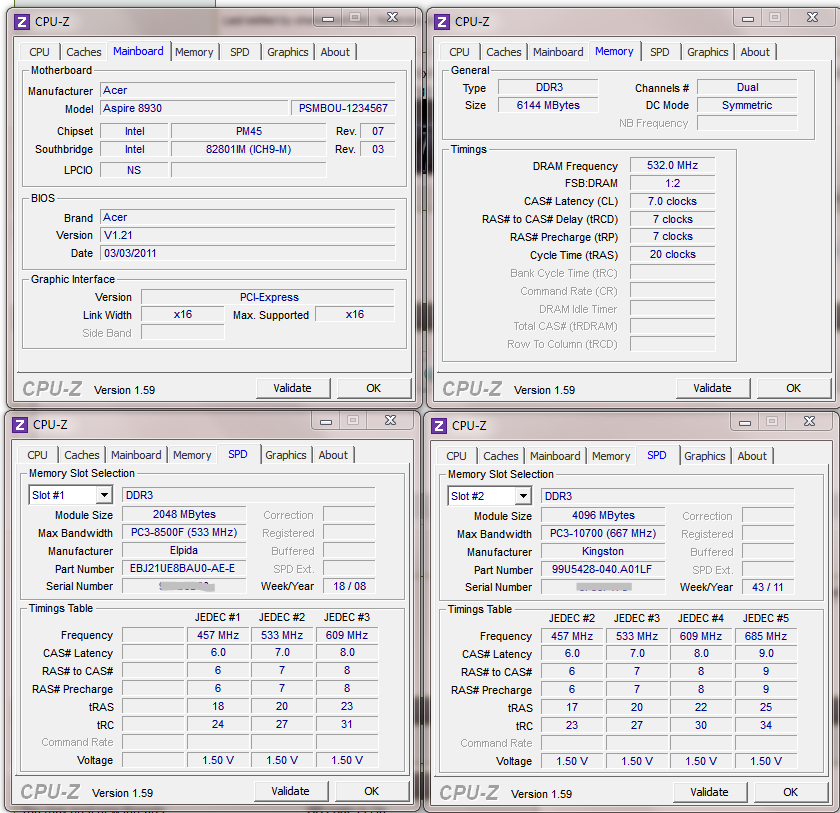
Task: Go to Graphics tab in the Slot #1 SPD window
Action: (x=286, y=455)
